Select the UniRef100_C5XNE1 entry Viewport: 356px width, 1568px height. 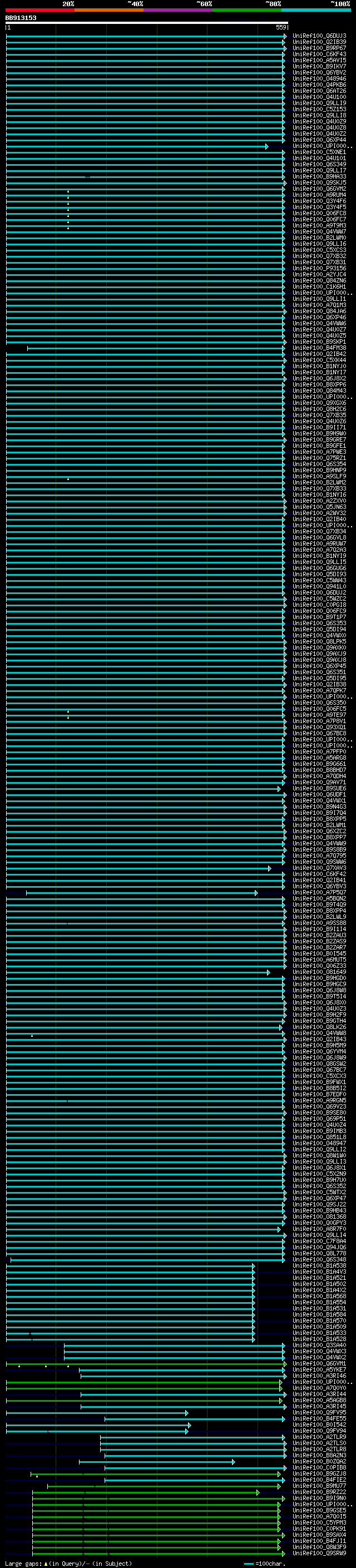tap(319, 152)
